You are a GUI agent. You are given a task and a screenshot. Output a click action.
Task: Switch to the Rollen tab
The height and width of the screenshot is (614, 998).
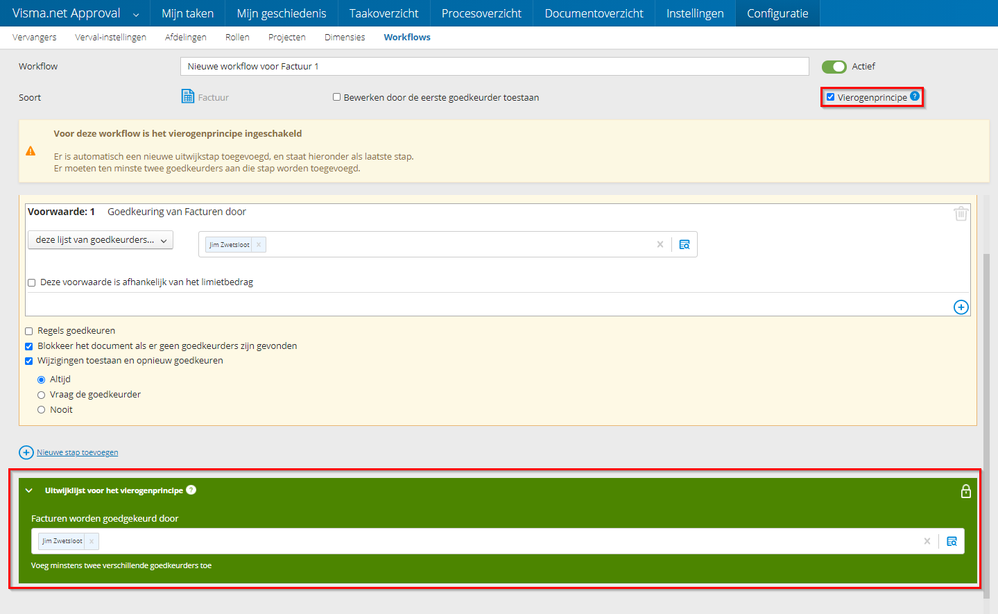pyautogui.click(x=237, y=37)
